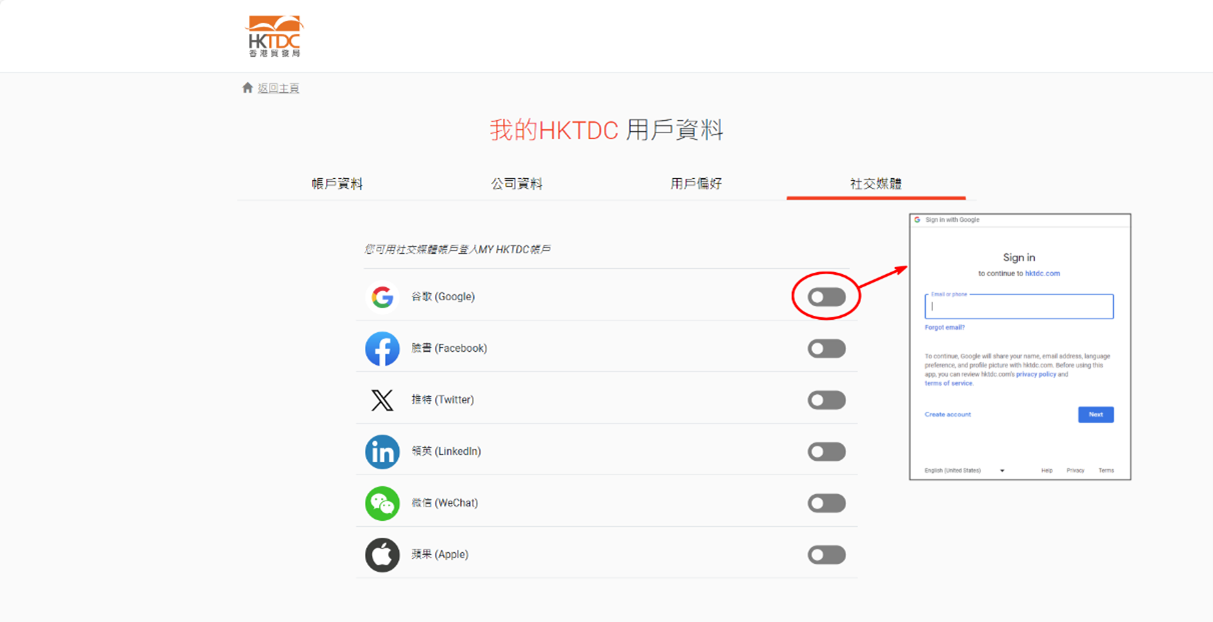Click the hktdc.com link under Sign in

(1042, 273)
